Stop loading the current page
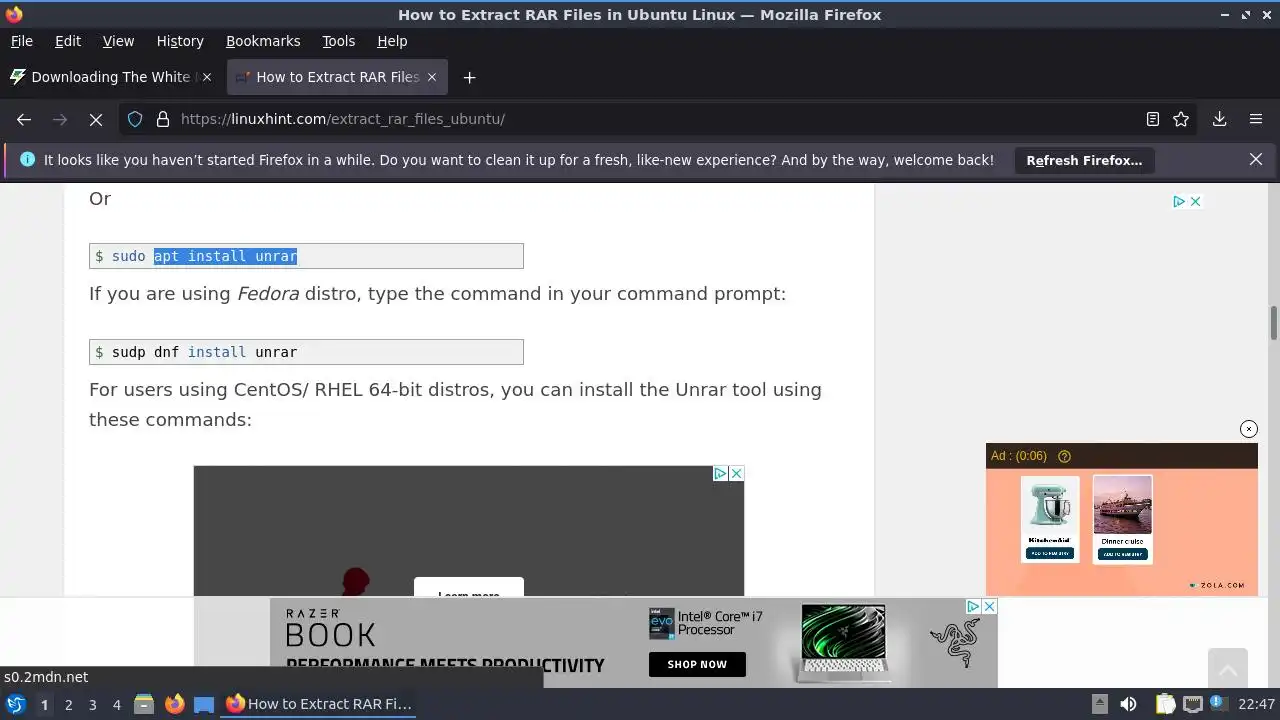The height and width of the screenshot is (720, 1280). click(x=96, y=119)
